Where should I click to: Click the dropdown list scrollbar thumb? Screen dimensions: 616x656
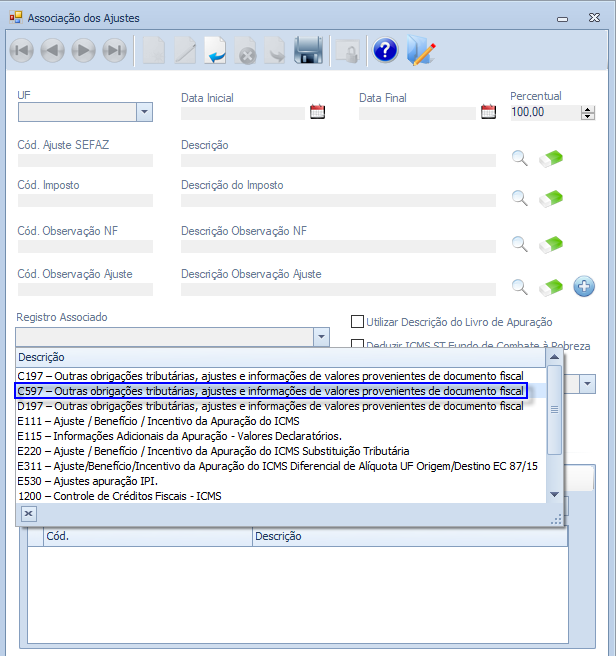coord(554,410)
